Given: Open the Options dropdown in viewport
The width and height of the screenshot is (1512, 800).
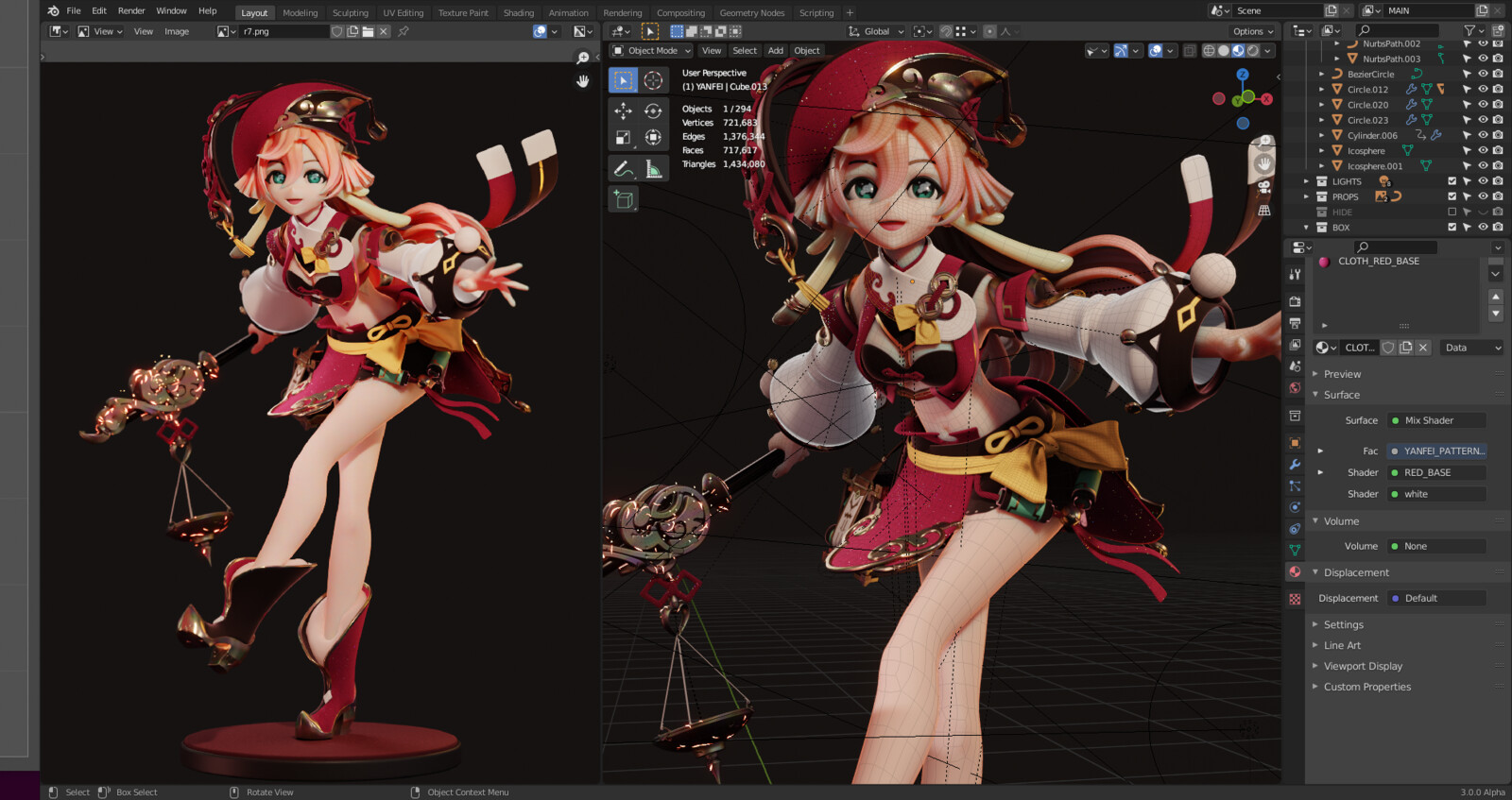Looking at the screenshot, I should point(1253,31).
